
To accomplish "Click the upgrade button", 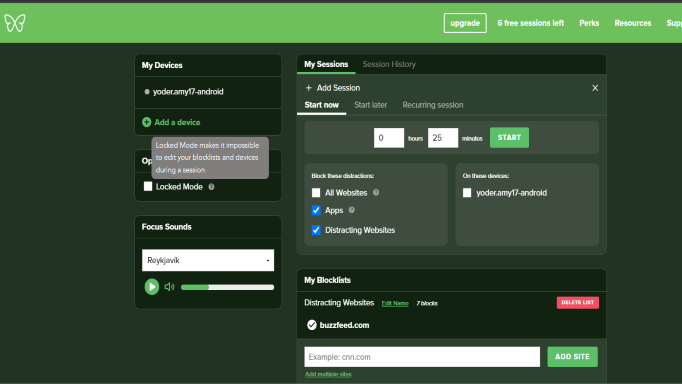I will [x=465, y=23].
